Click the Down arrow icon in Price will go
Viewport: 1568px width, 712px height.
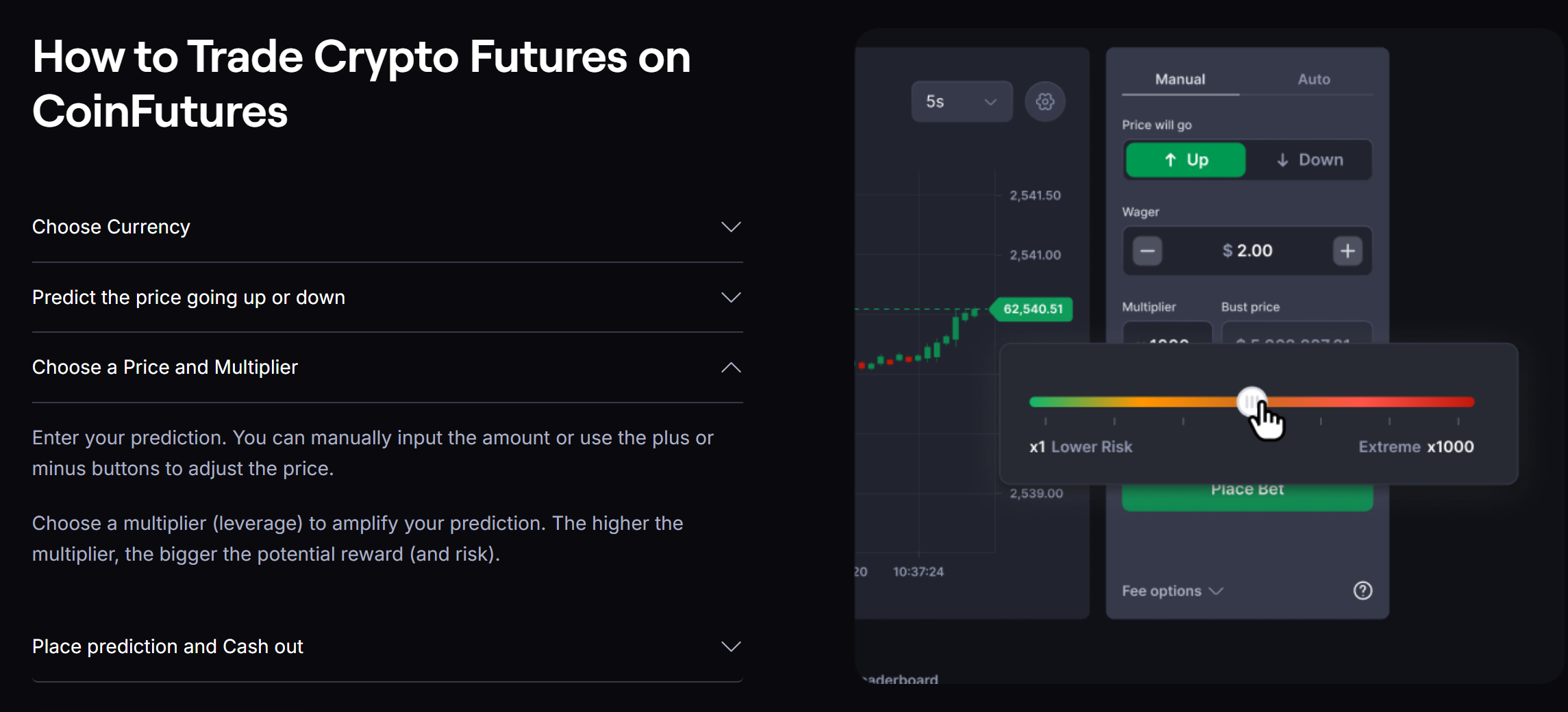click(1282, 160)
